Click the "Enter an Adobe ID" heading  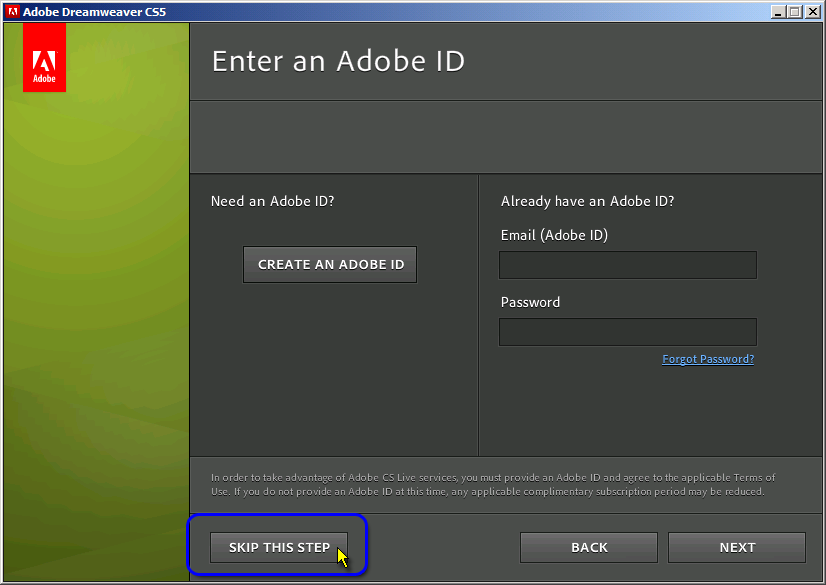coord(338,61)
